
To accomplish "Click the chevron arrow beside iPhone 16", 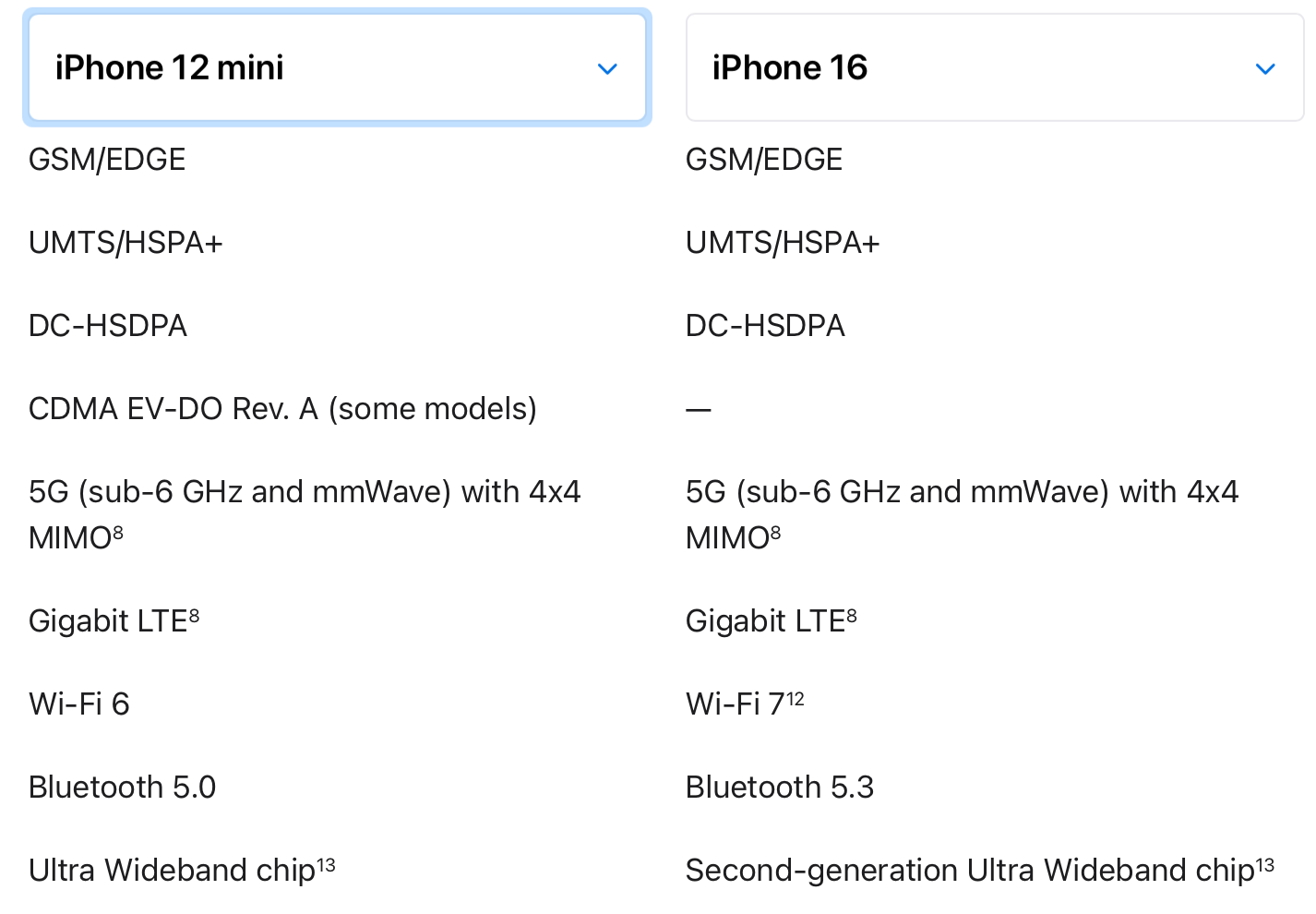I will point(1265,69).
